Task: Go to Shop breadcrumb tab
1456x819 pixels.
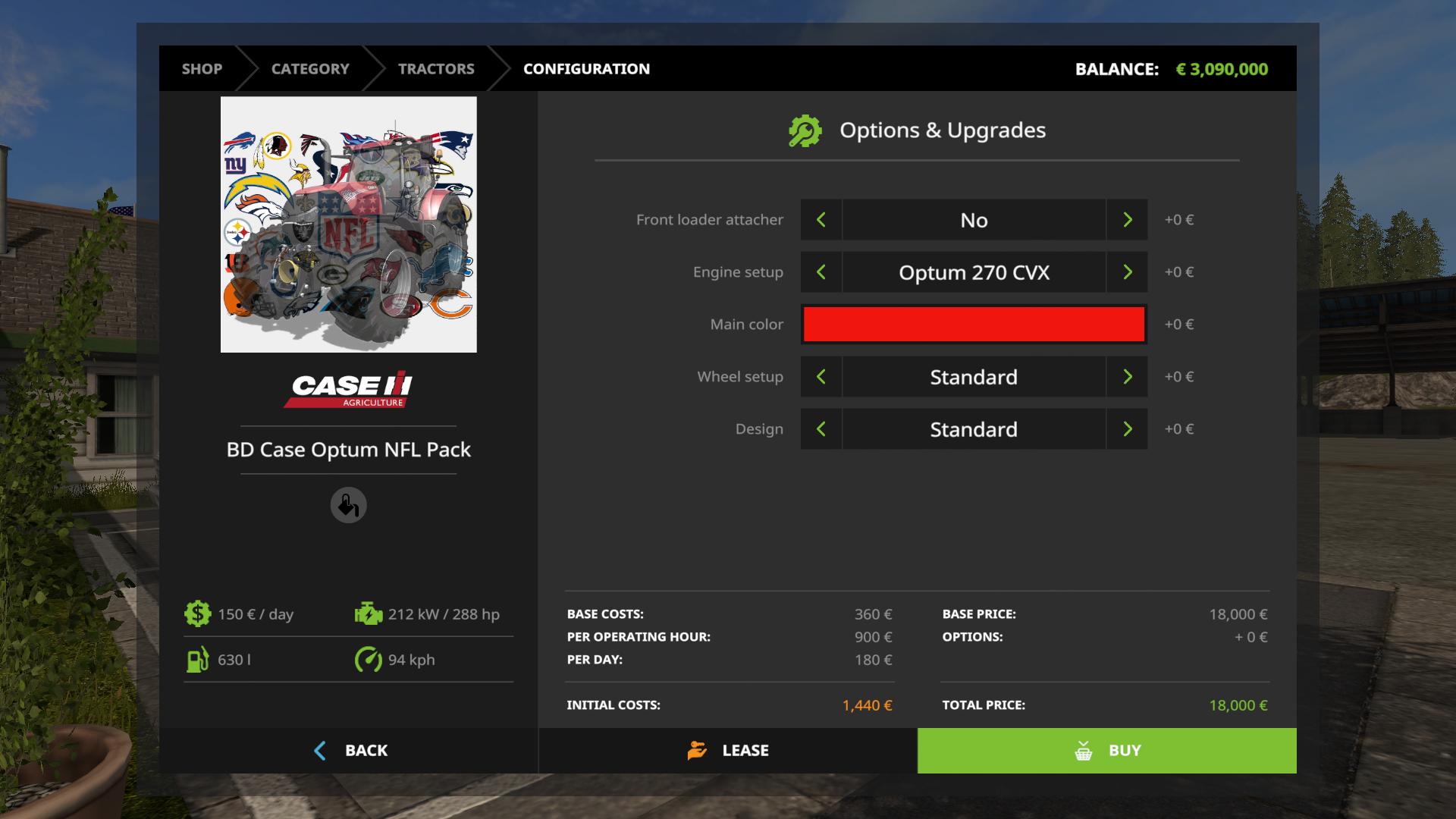Action: pyautogui.click(x=202, y=69)
